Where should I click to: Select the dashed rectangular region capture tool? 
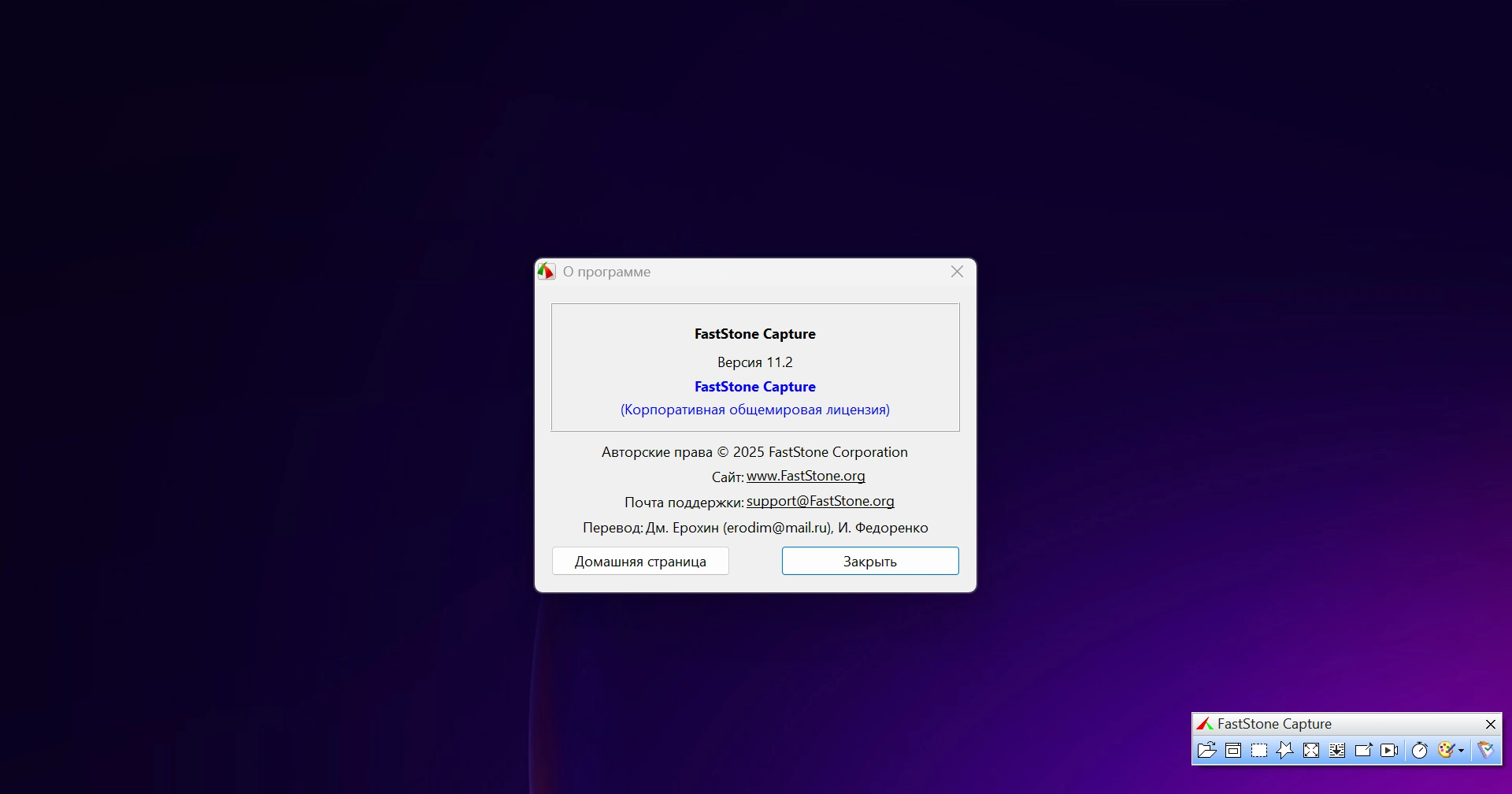pyautogui.click(x=1259, y=750)
